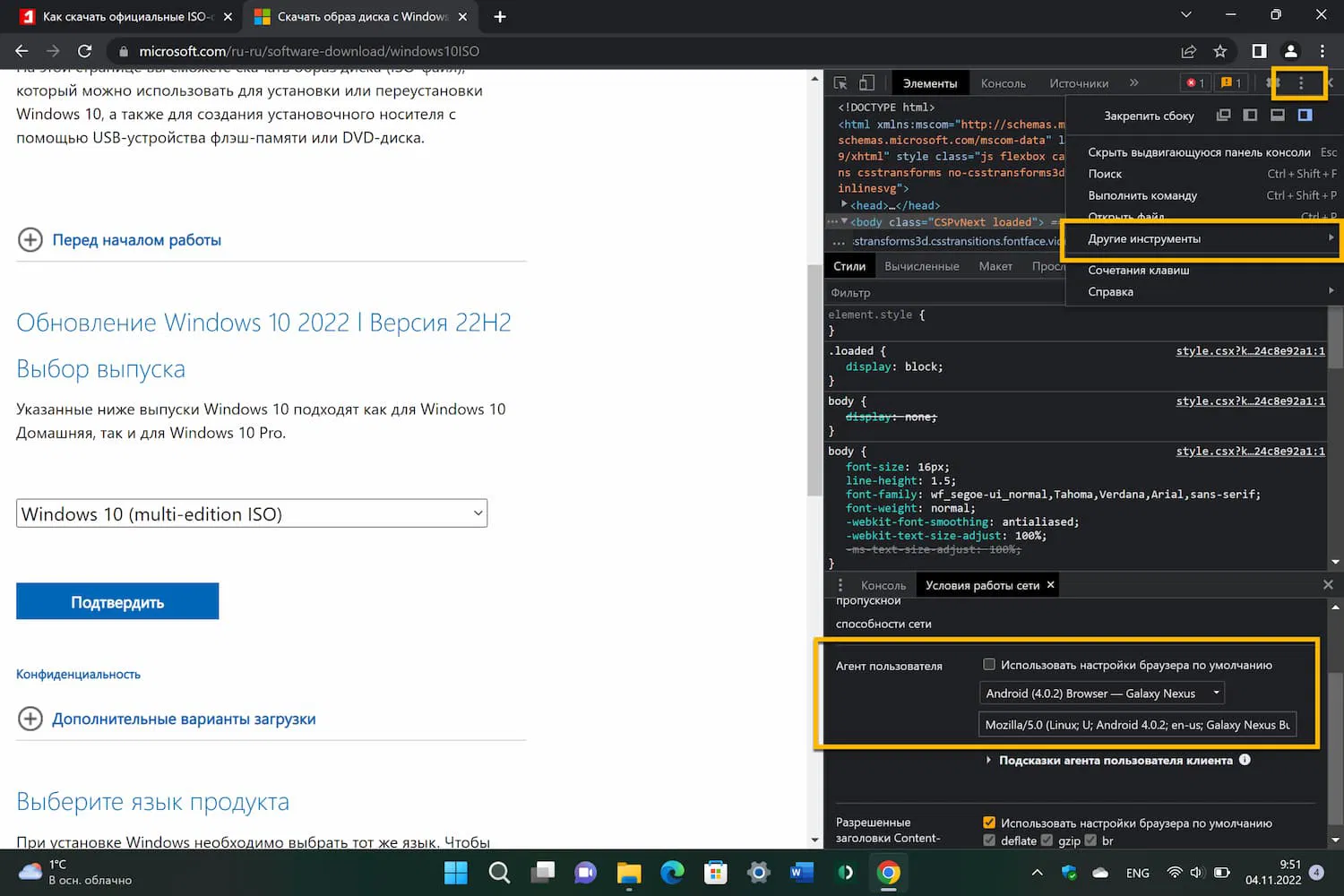
Task: Open the issues counter badge in DevTools
Action: click(x=1231, y=82)
